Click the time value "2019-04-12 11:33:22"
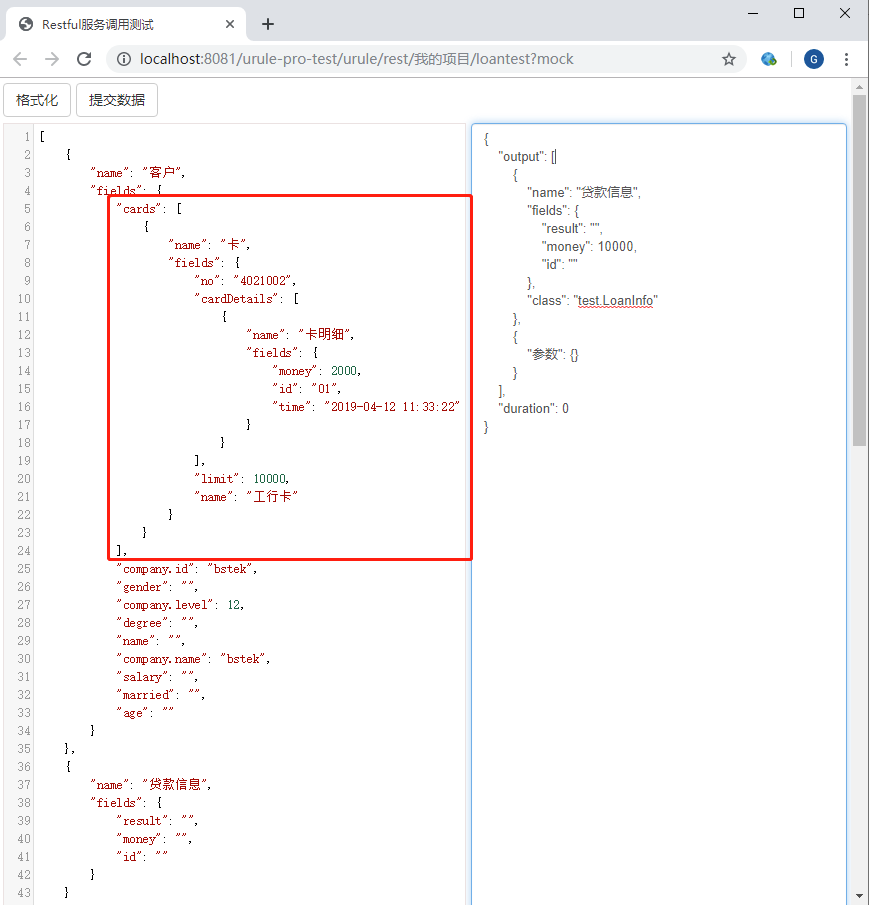This screenshot has width=869, height=905. click(x=392, y=407)
